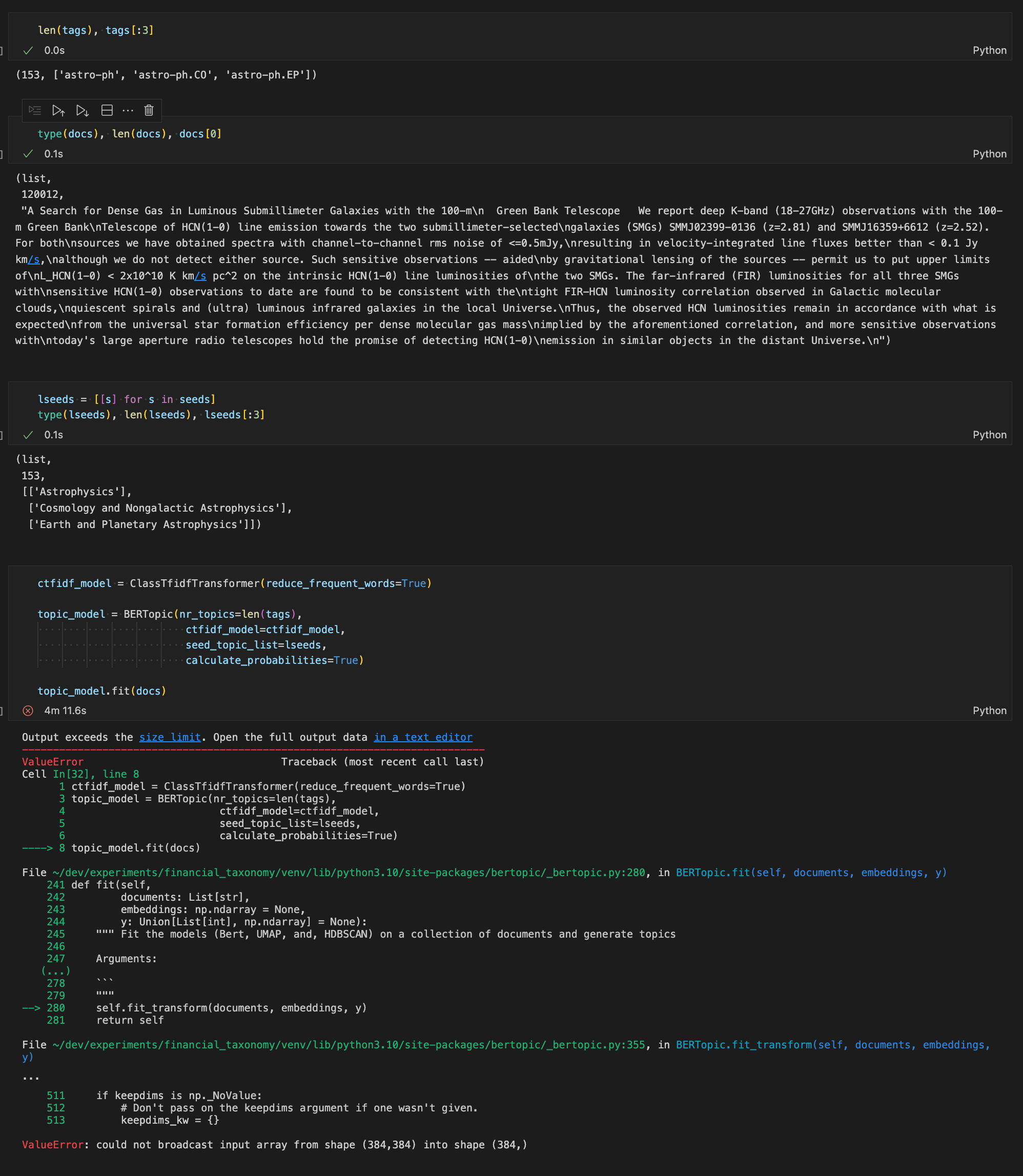Click traceback line '280 self.fit_transform(documents, embeddings, y)'
The height and width of the screenshot is (1176, 1023).
click(x=195, y=1007)
